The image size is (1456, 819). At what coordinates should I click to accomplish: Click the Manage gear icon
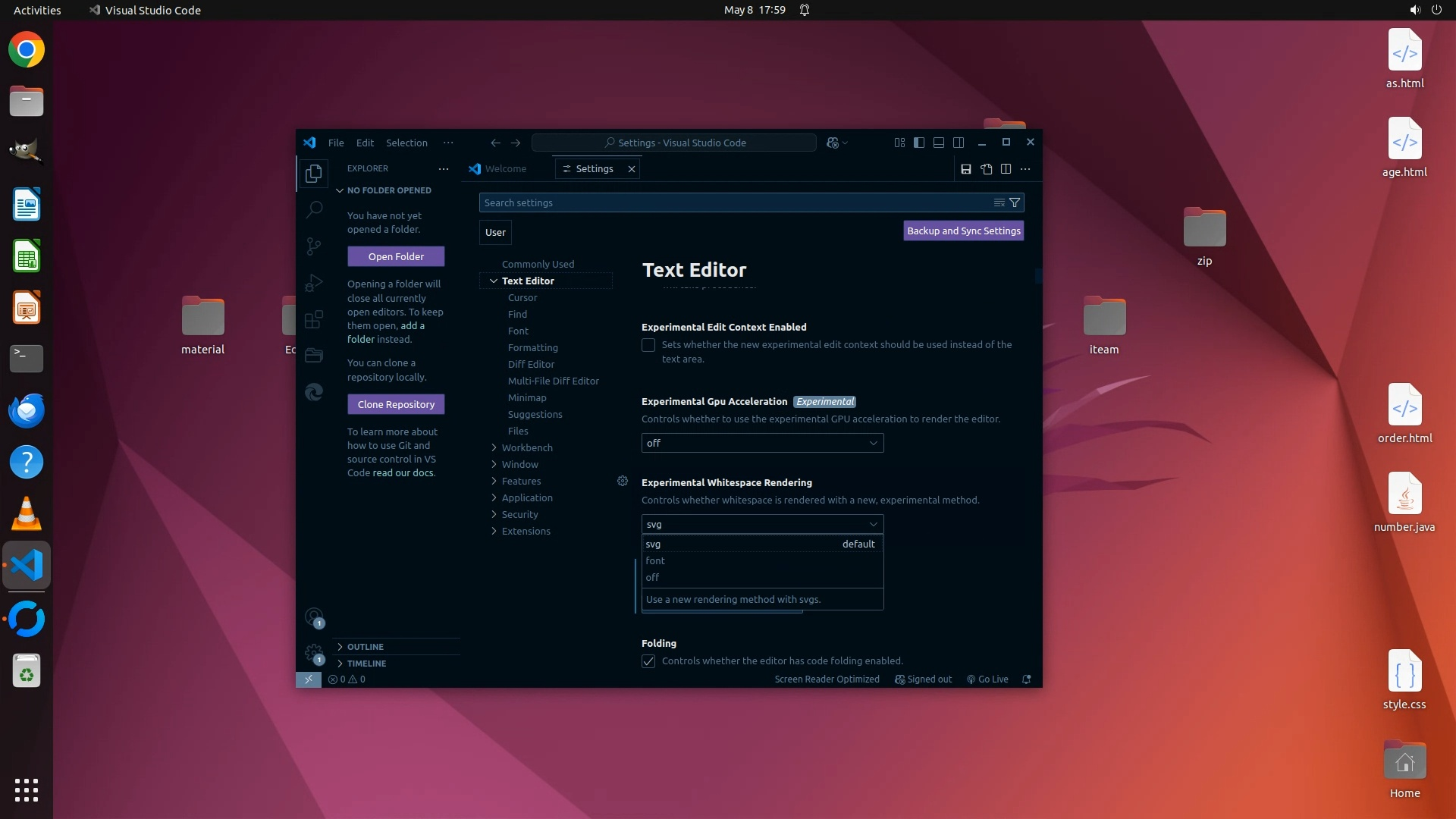(314, 653)
